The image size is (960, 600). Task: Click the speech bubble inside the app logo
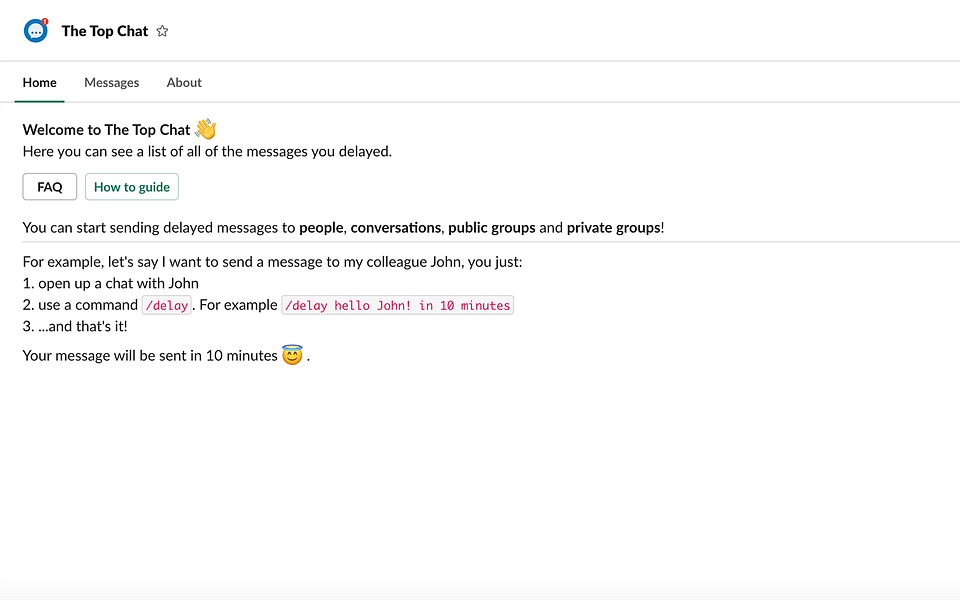click(35, 30)
